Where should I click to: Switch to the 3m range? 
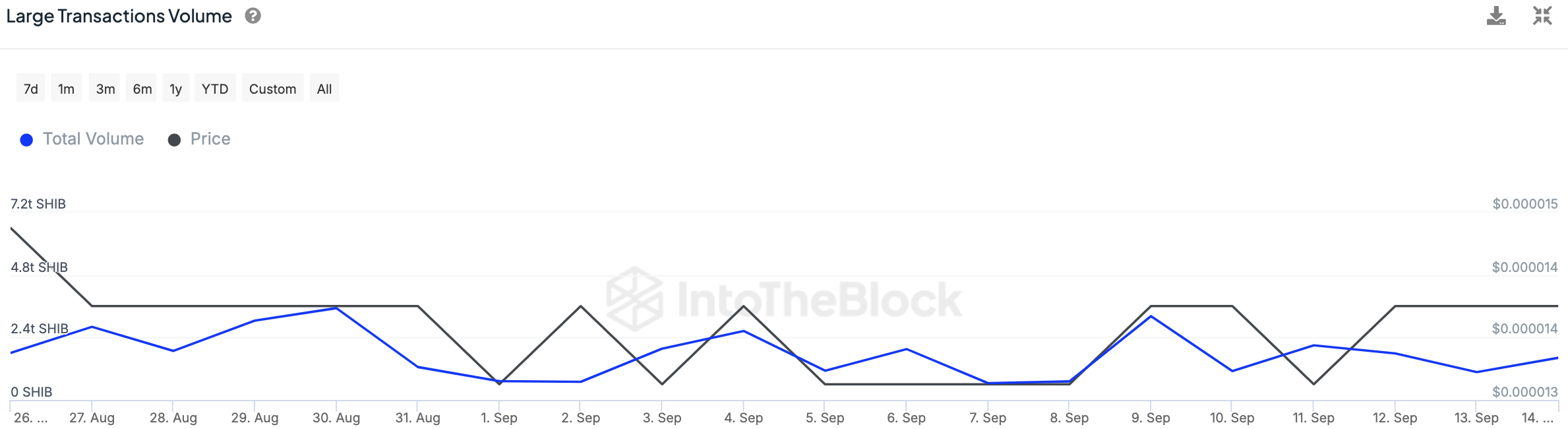[105, 88]
